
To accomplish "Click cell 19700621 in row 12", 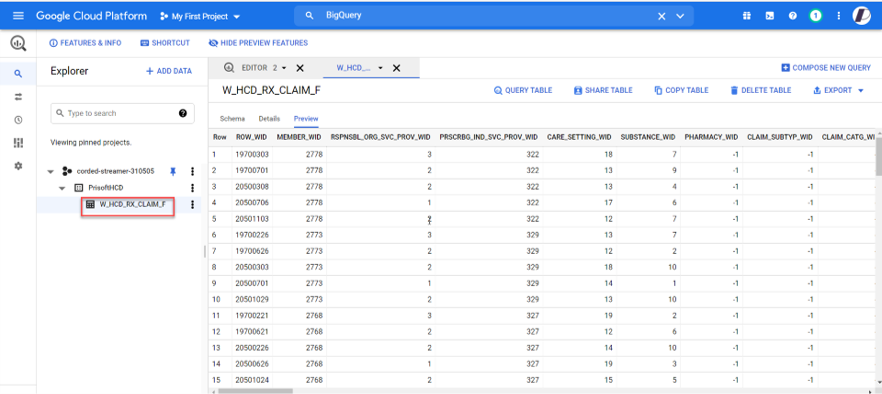I will coord(251,332).
